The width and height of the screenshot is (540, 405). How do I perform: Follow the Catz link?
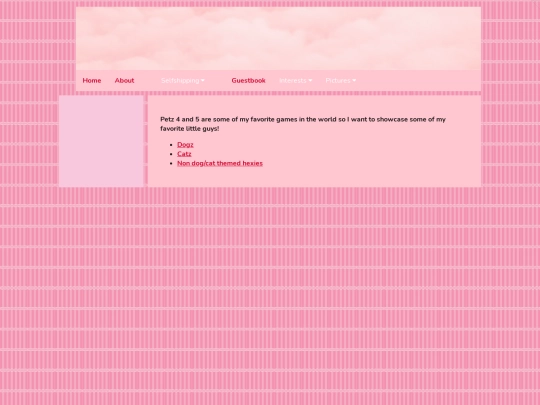tap(184, 154)
